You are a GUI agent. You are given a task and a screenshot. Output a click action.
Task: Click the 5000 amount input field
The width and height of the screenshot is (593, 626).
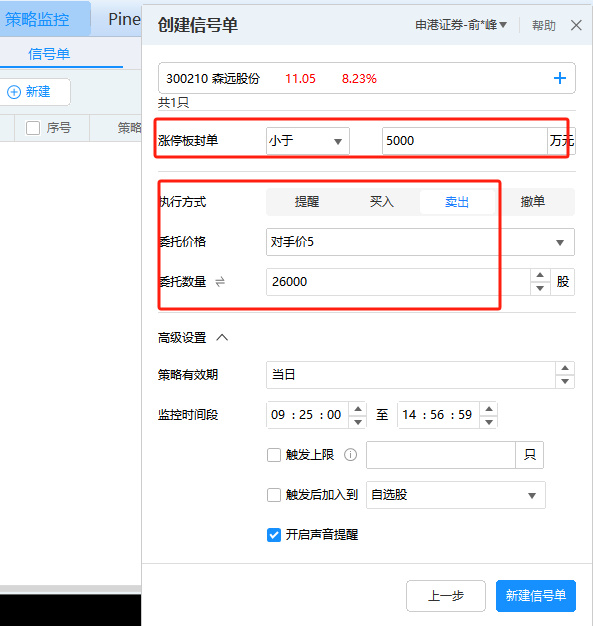464,141
